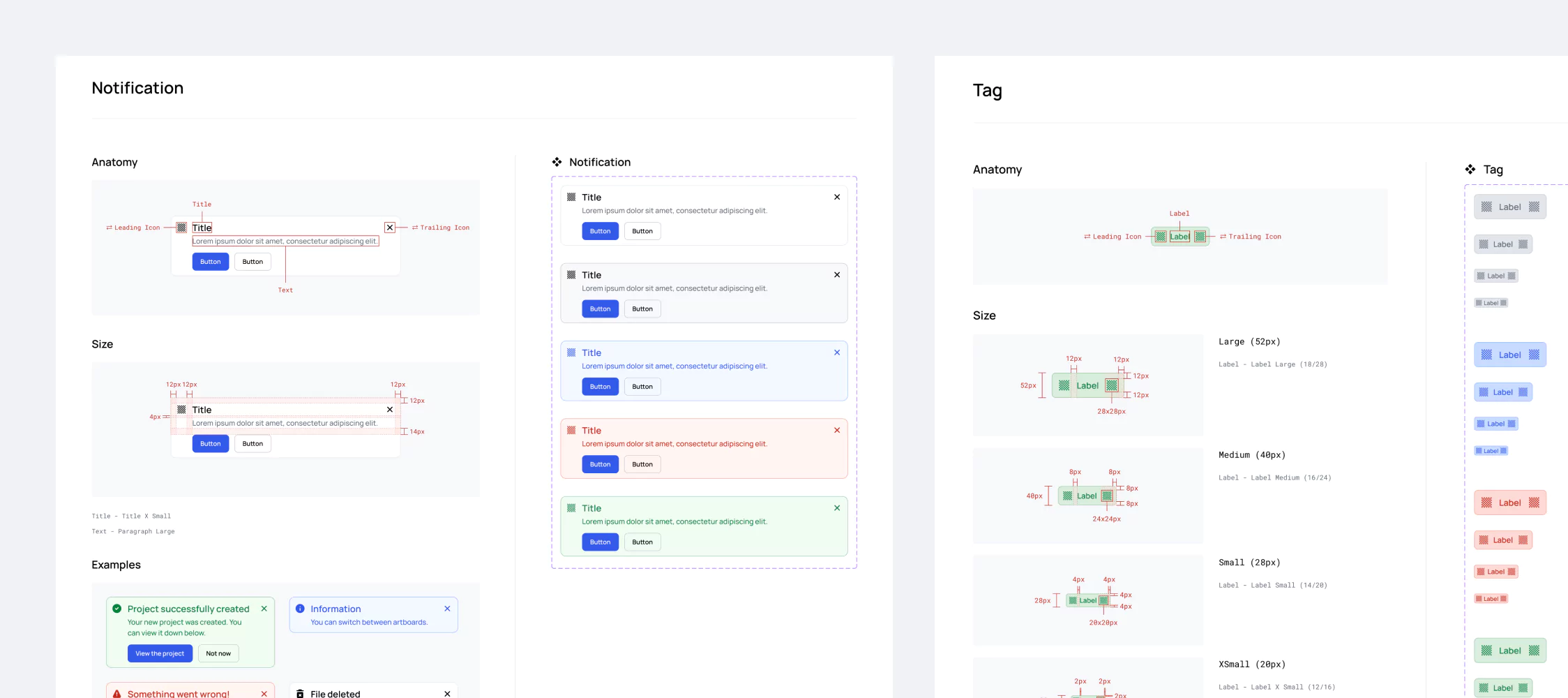Dismiss the Project successfully created notification
This screenshot has height=698, width=1568.
pyautogui.click(x=264, y=609)
